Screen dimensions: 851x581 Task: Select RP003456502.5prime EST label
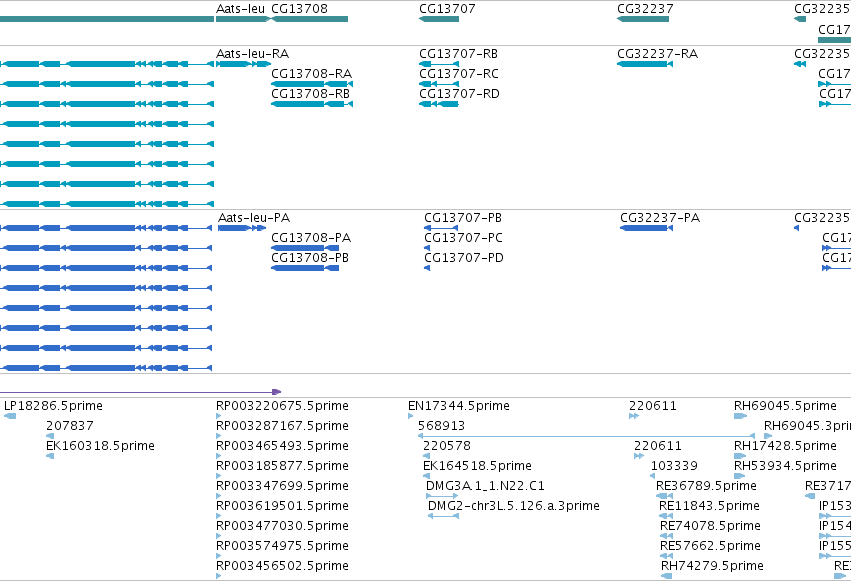pyautogui.click(x=282, y=566)
